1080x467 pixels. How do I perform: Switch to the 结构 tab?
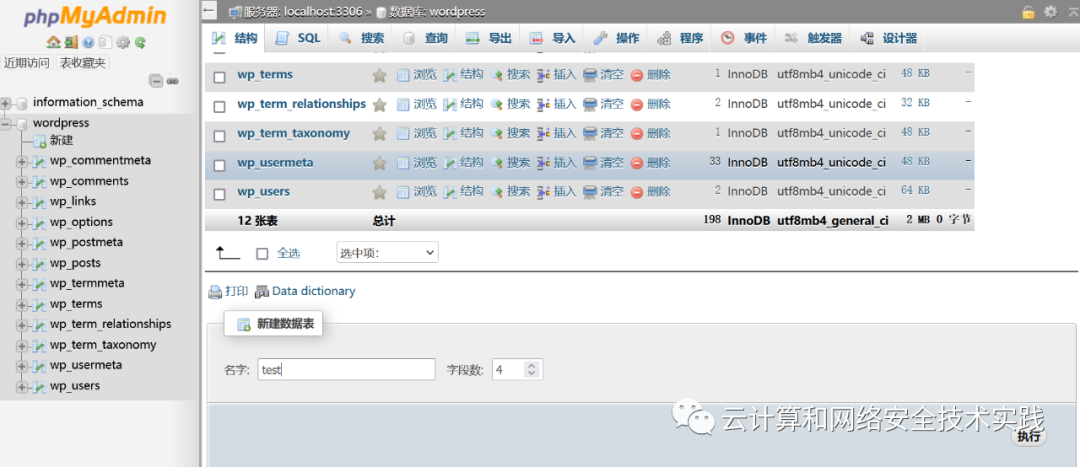click(235, 38)
